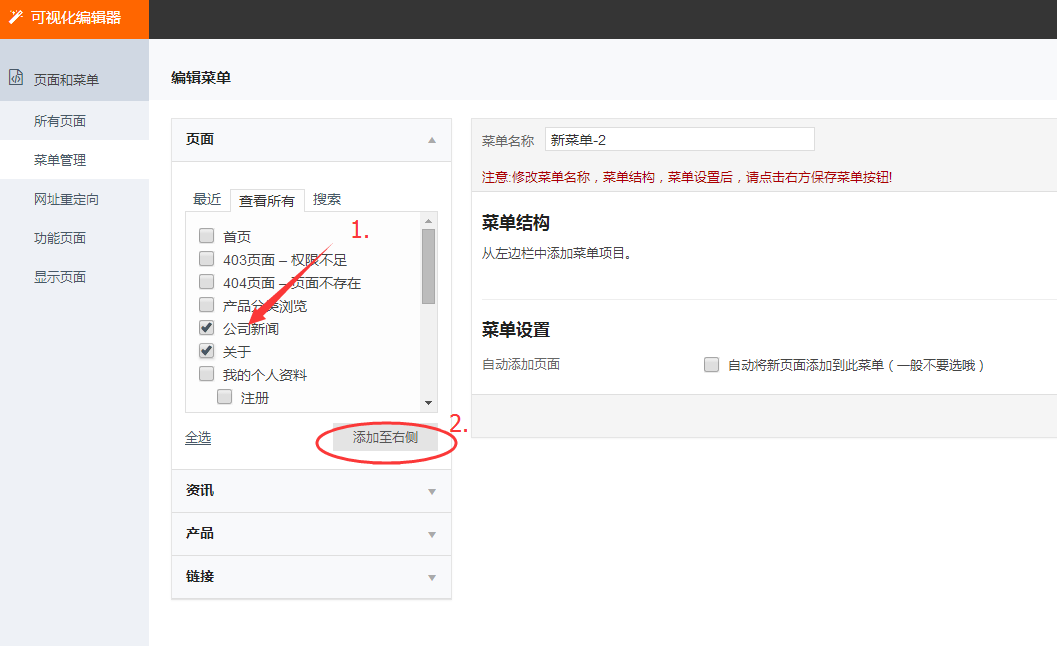
Task: Click the 可视化编辑器 header button
Action: (x=74, y=19)
